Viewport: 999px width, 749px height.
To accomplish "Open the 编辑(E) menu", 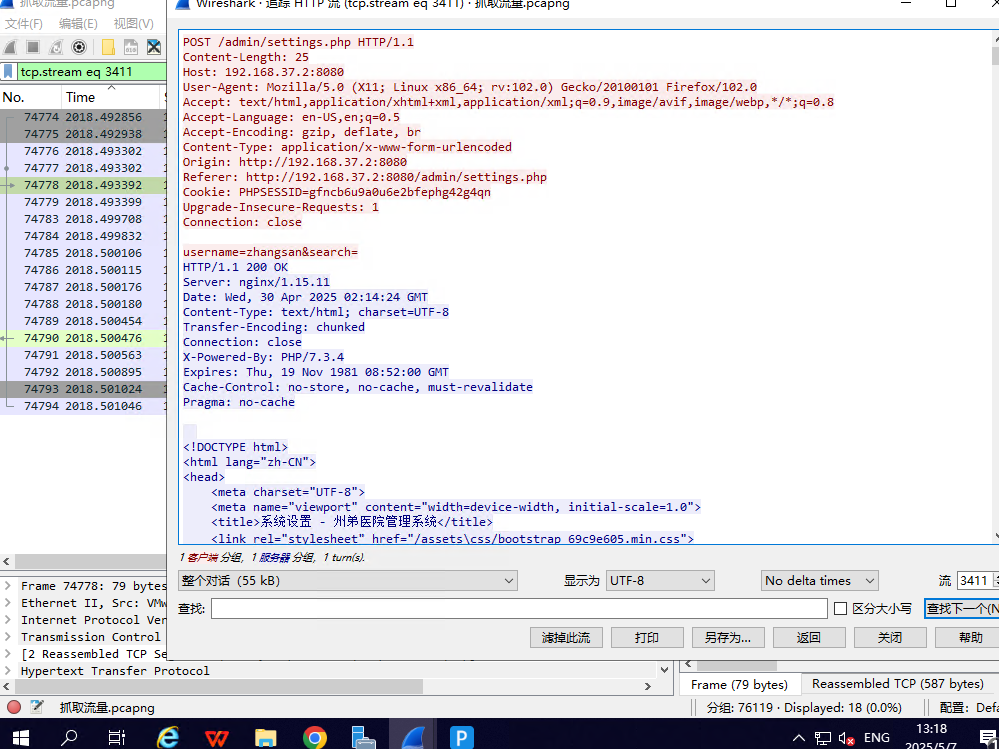I will click(78, 24).
